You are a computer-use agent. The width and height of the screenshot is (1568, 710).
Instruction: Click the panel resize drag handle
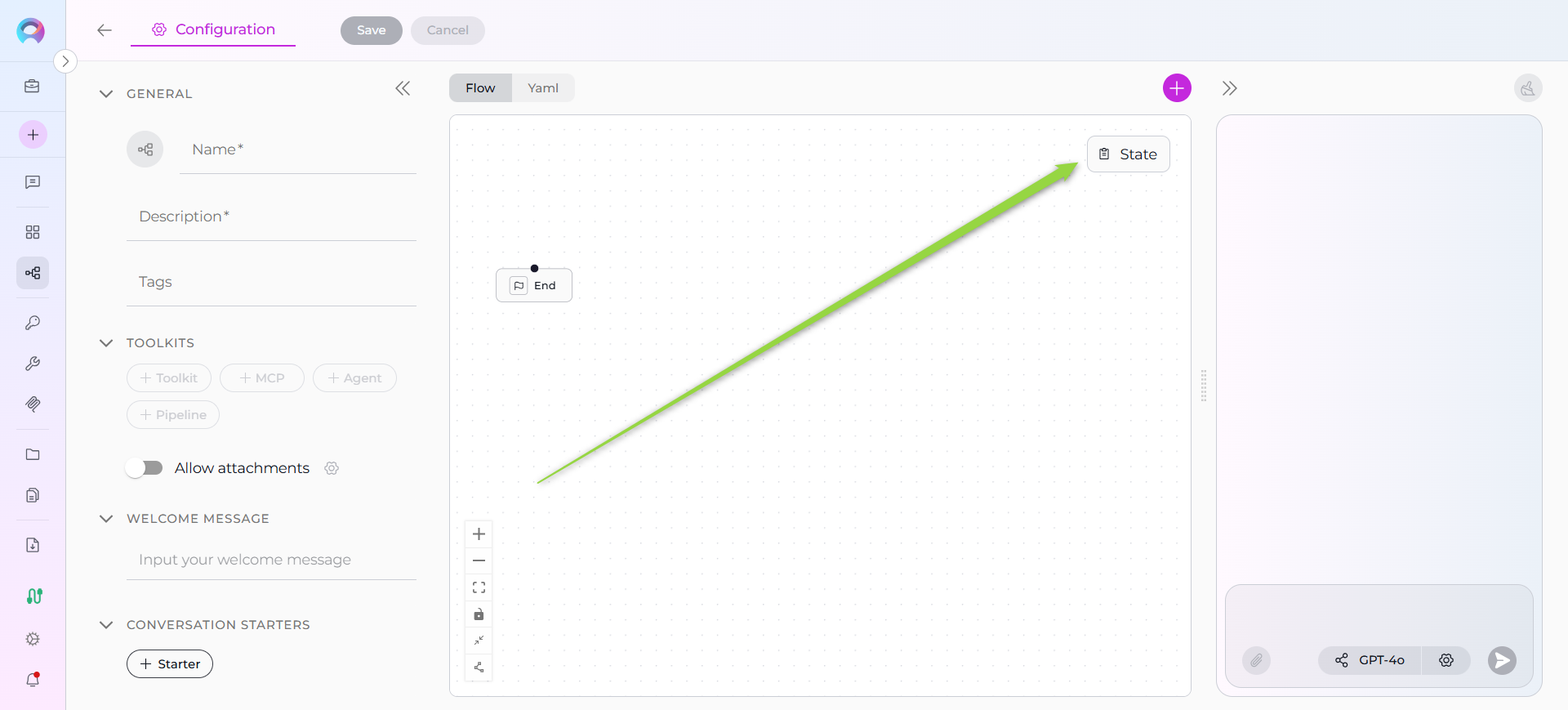pyautogui.click(x=1204, y=386)
